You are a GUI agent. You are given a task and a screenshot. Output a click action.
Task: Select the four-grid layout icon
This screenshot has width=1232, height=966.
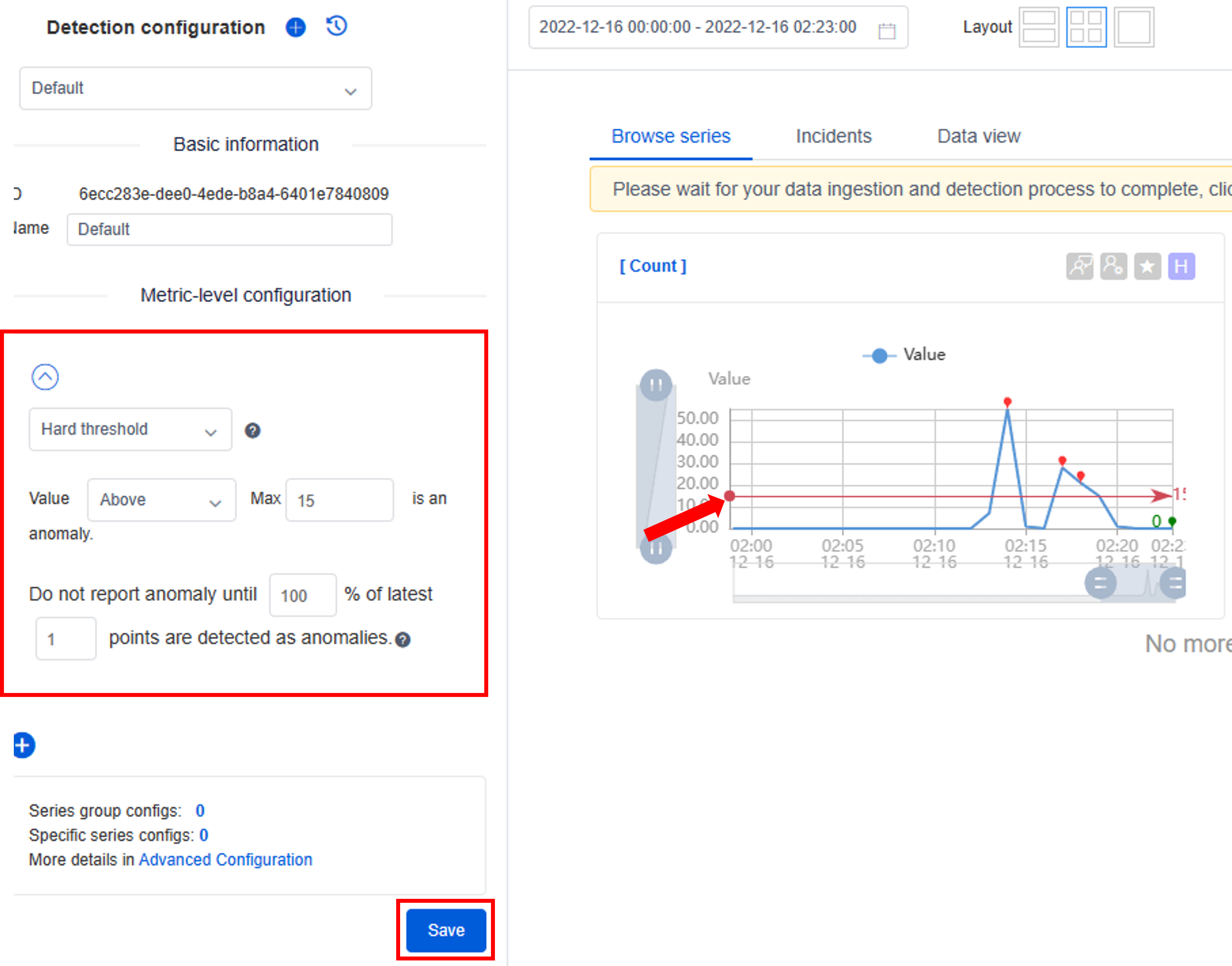coord(1086,27)
